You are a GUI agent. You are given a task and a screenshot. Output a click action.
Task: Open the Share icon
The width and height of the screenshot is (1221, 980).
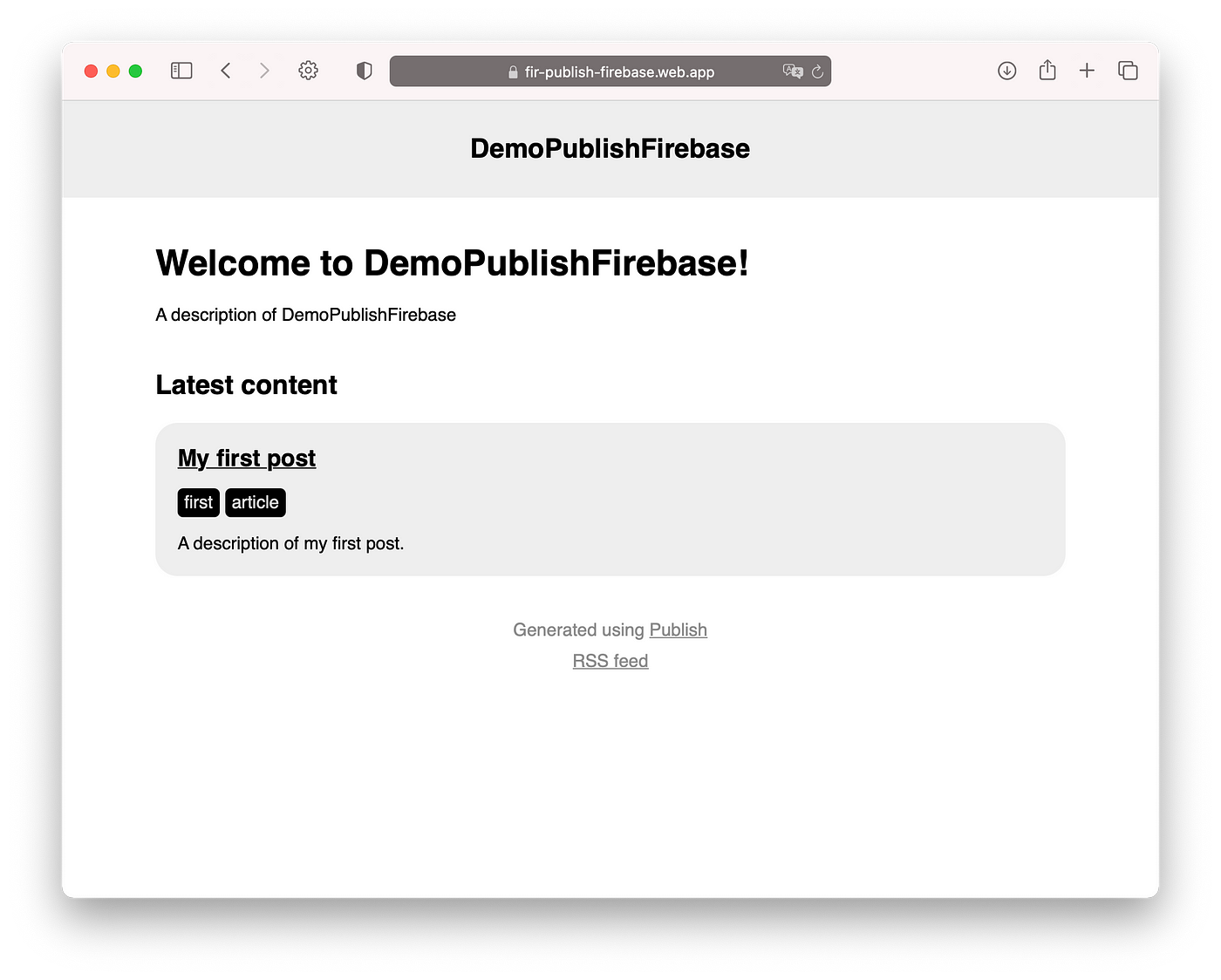1047,70
